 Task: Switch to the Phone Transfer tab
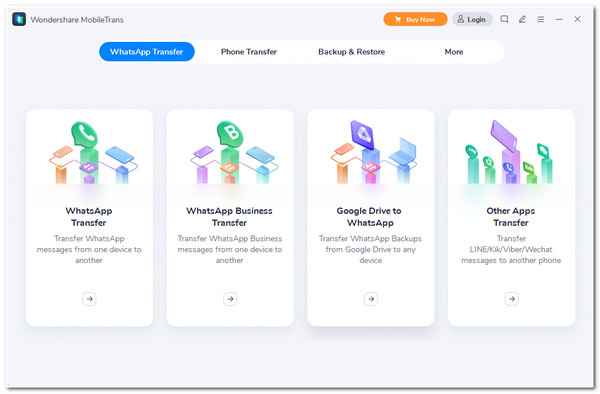click(249, 52)
